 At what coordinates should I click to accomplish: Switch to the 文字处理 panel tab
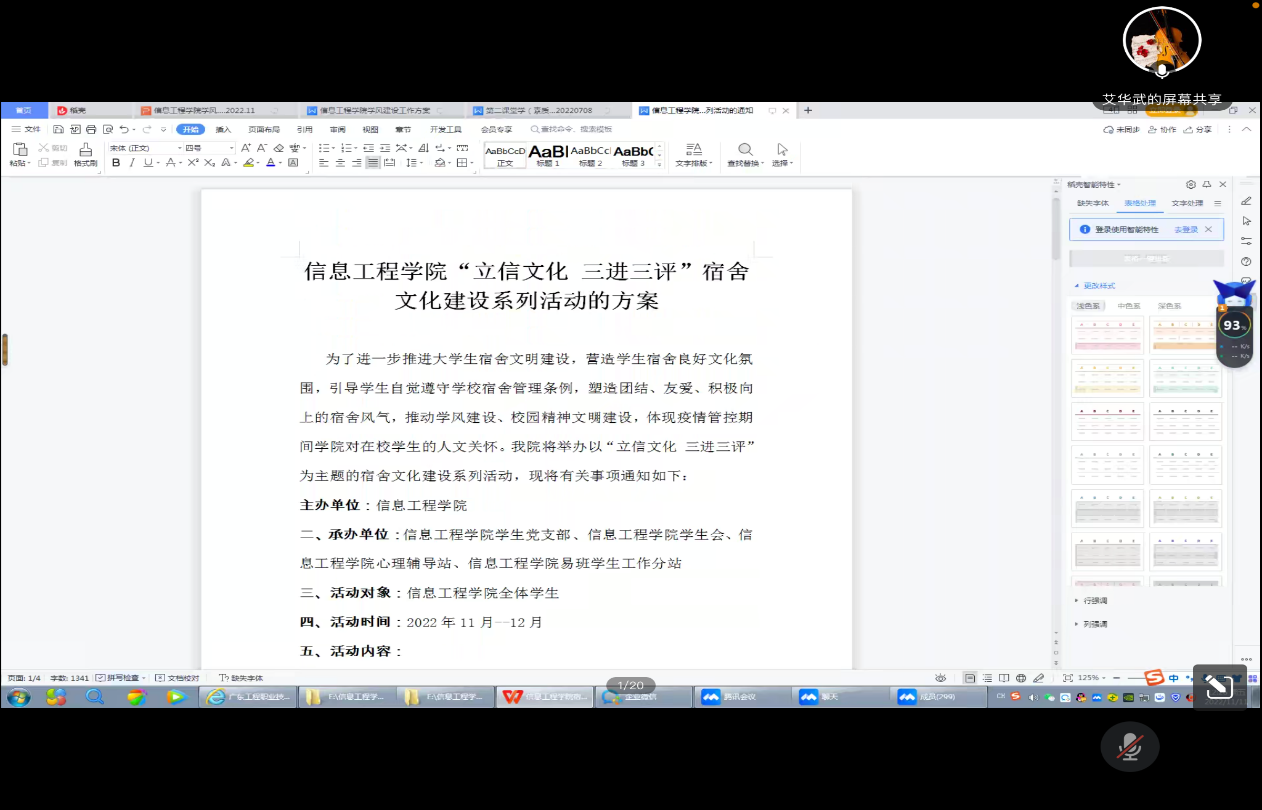click(1187, 203)
